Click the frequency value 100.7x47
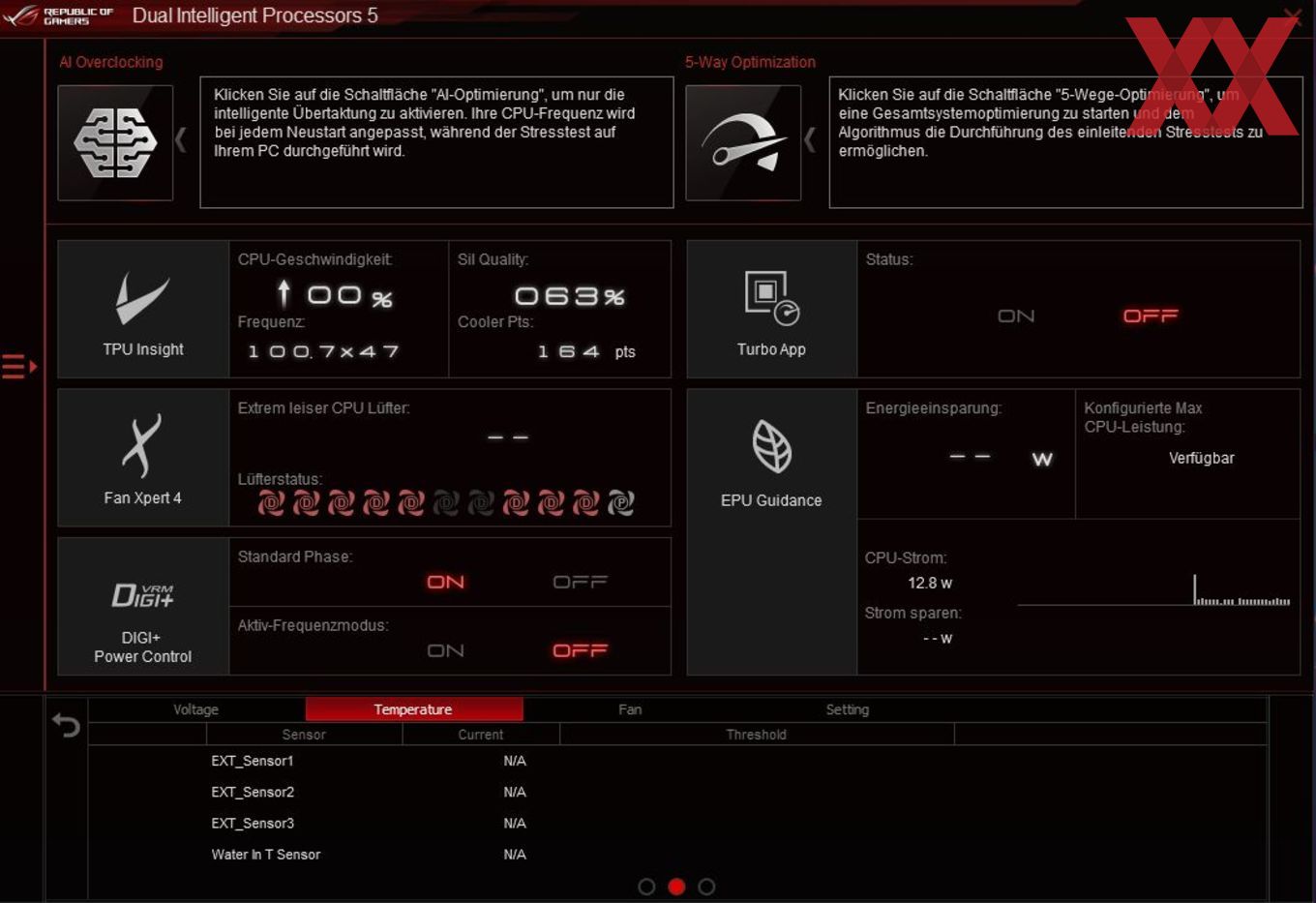The image size is (1316, 903). tap(323, 351)
